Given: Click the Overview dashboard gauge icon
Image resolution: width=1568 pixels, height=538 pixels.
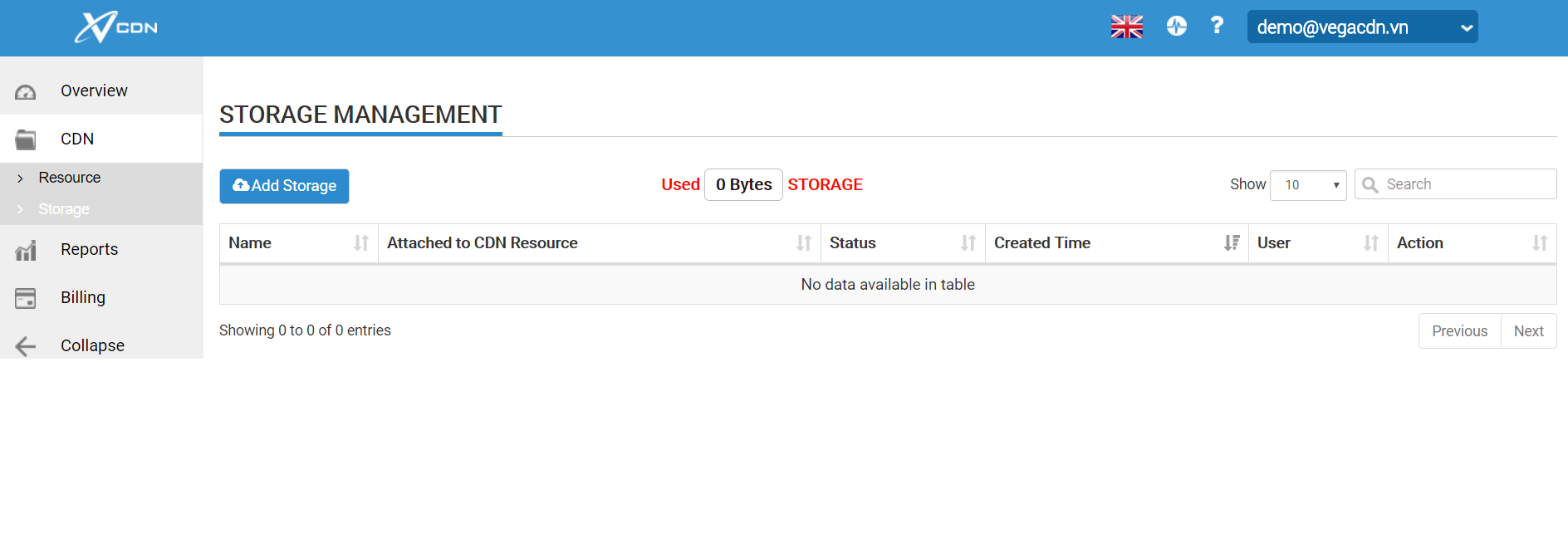Looking at the screenshot, I should click(26, 91).
